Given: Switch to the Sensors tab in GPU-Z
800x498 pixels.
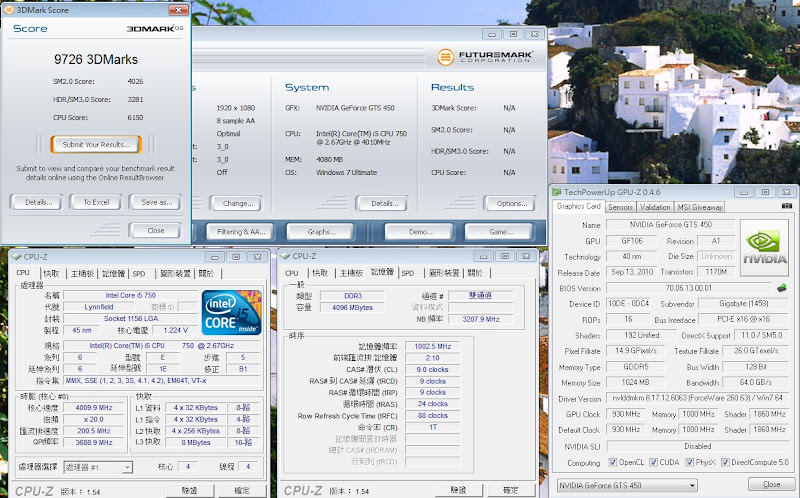Looking at the screenshot, I should coord(620,207).
